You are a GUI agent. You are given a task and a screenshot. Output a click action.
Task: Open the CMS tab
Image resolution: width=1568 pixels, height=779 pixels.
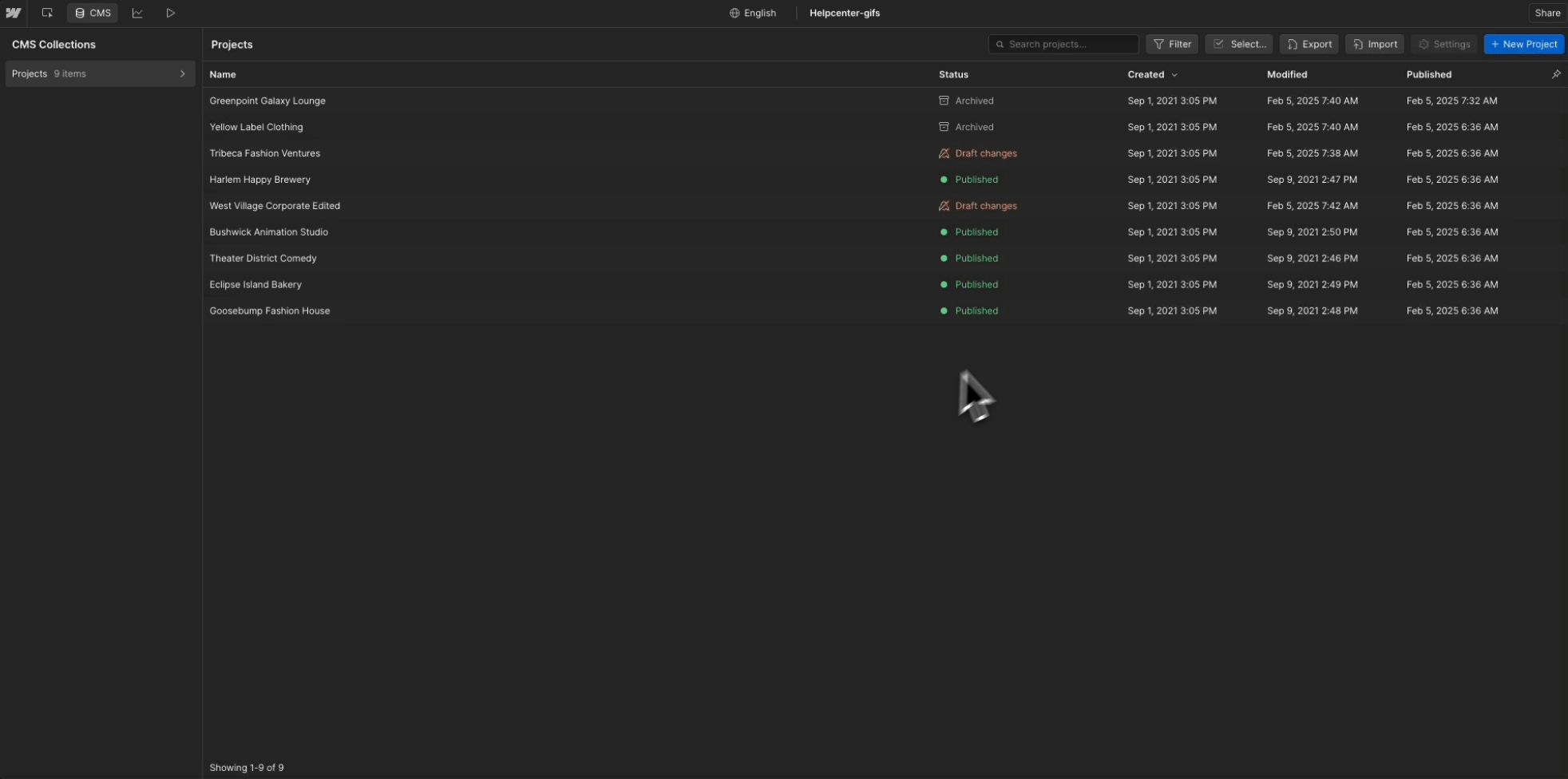pyautogui.click(x=93, y=13)
